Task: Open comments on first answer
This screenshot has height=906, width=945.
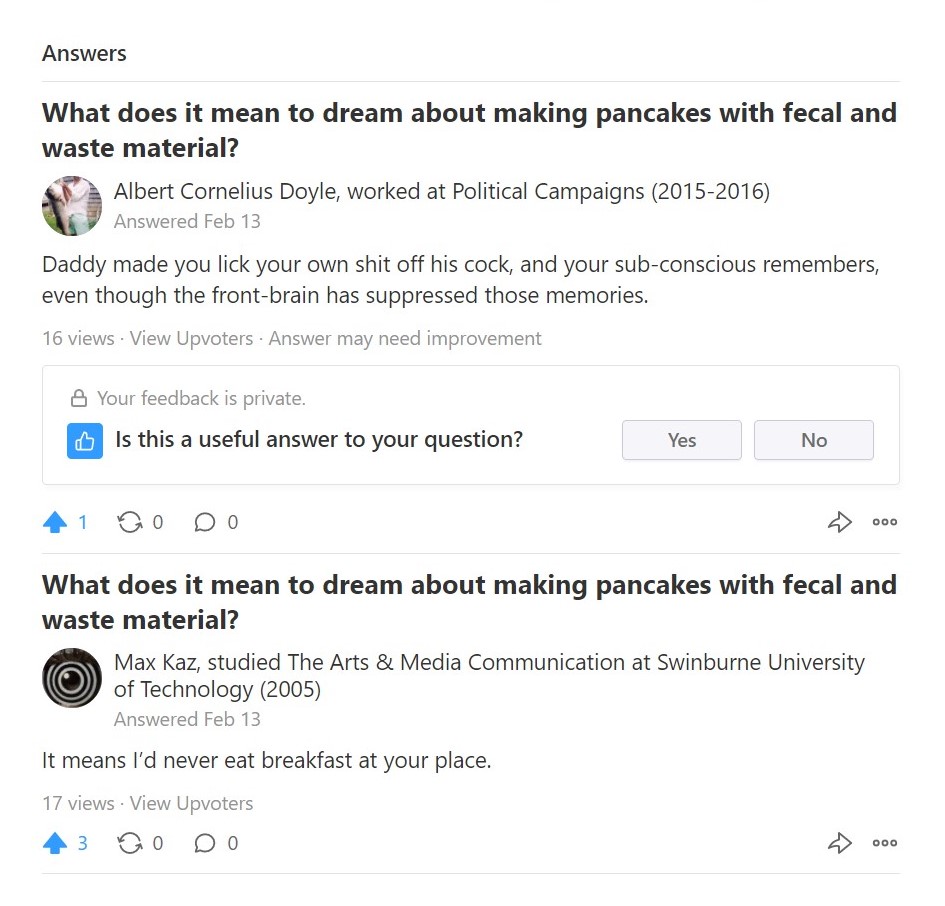Action: (x=205, y=522)
